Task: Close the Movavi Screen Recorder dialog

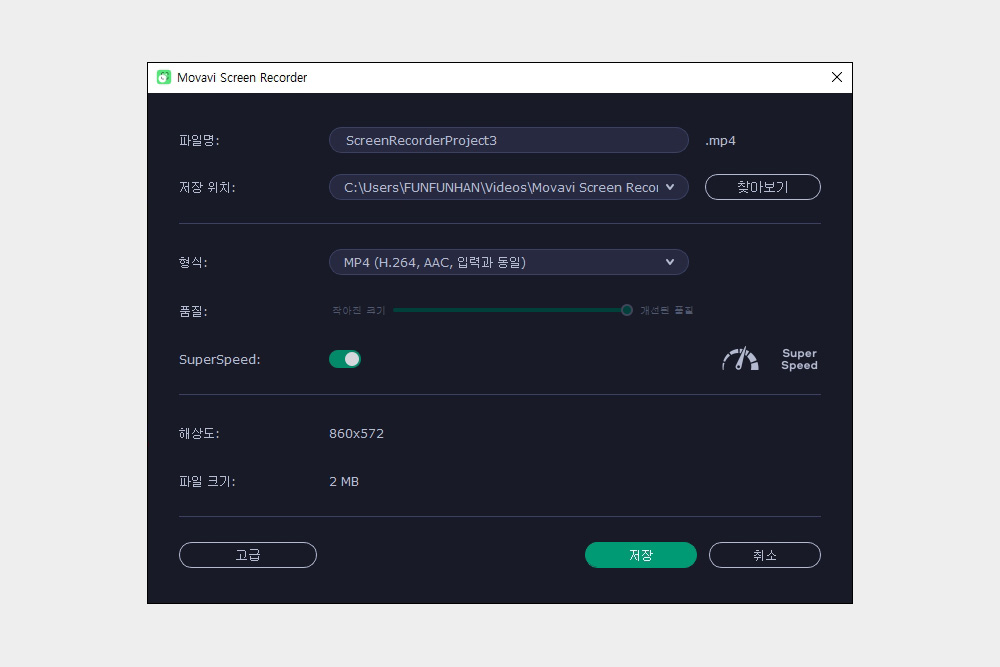Action: [x=837, y=77]
